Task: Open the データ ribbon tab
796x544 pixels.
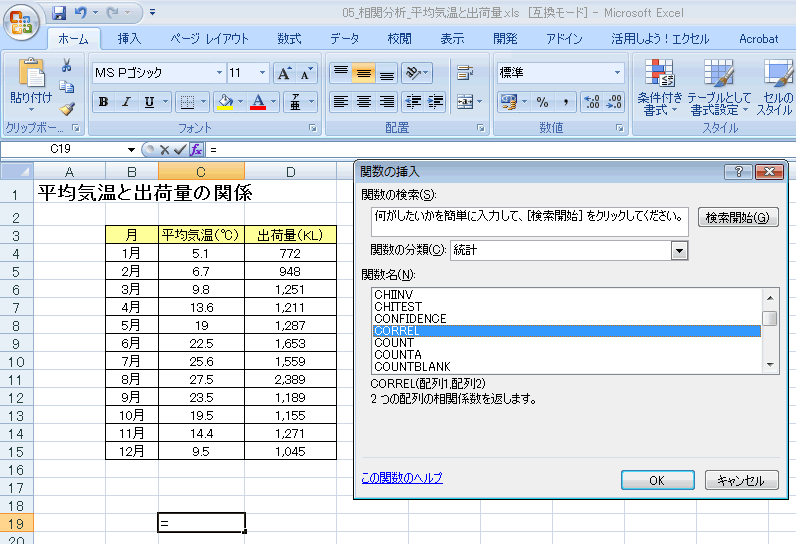Action: 344,39
